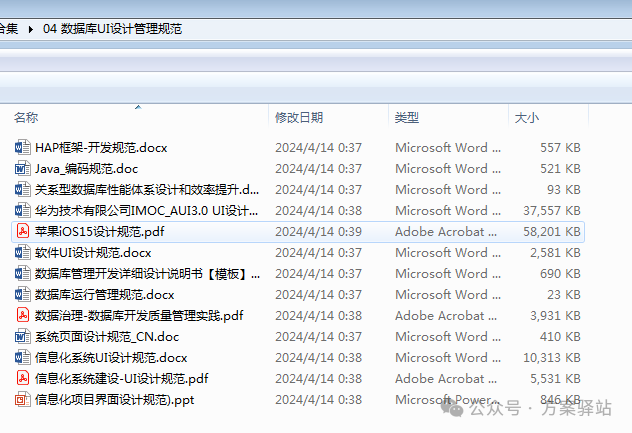Click the 37,557 KB size cell
This screenshot has width=632, height=433.
pyautogui.click(x=552, y=210)
